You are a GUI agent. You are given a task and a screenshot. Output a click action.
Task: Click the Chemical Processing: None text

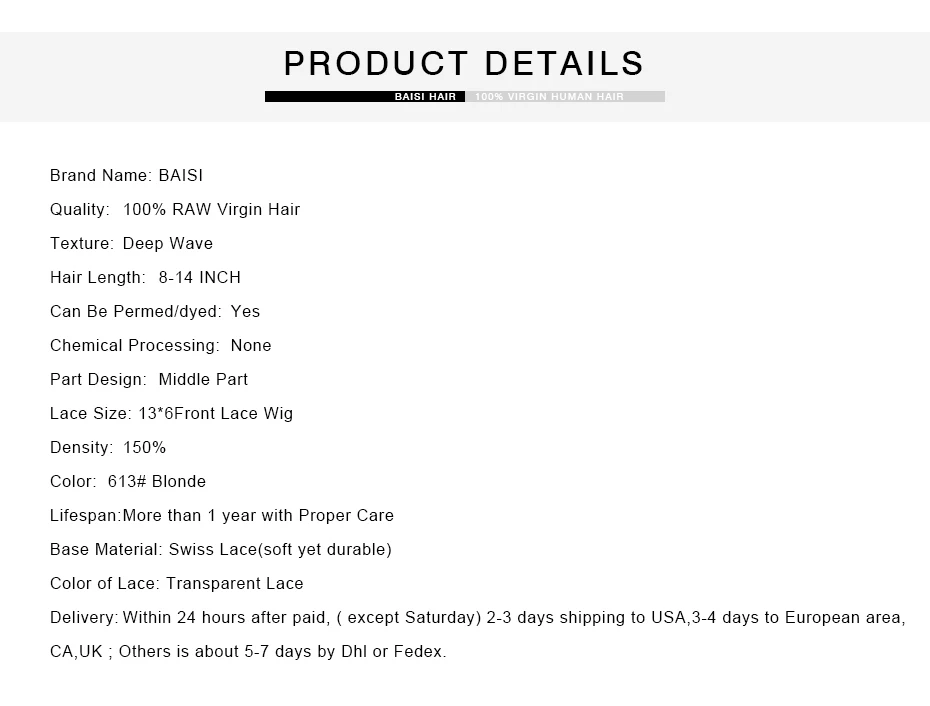point(161,345)
